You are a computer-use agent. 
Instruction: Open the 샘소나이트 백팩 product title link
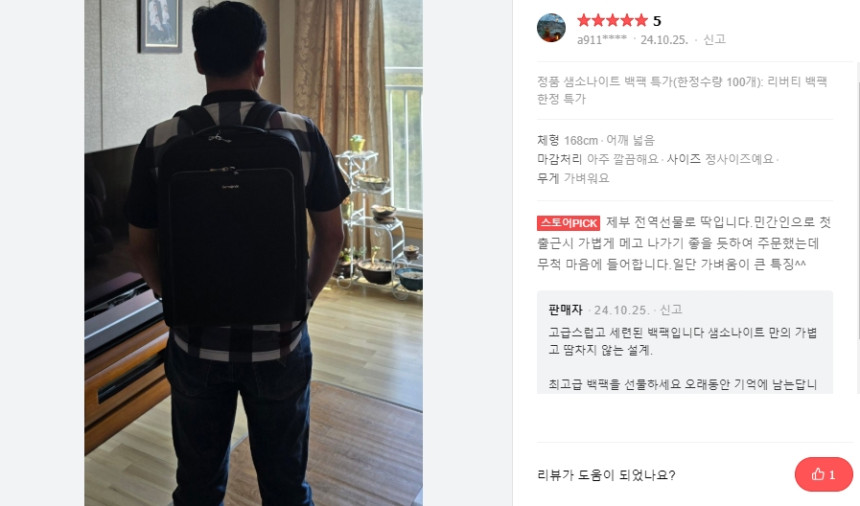tap(682, 90)
